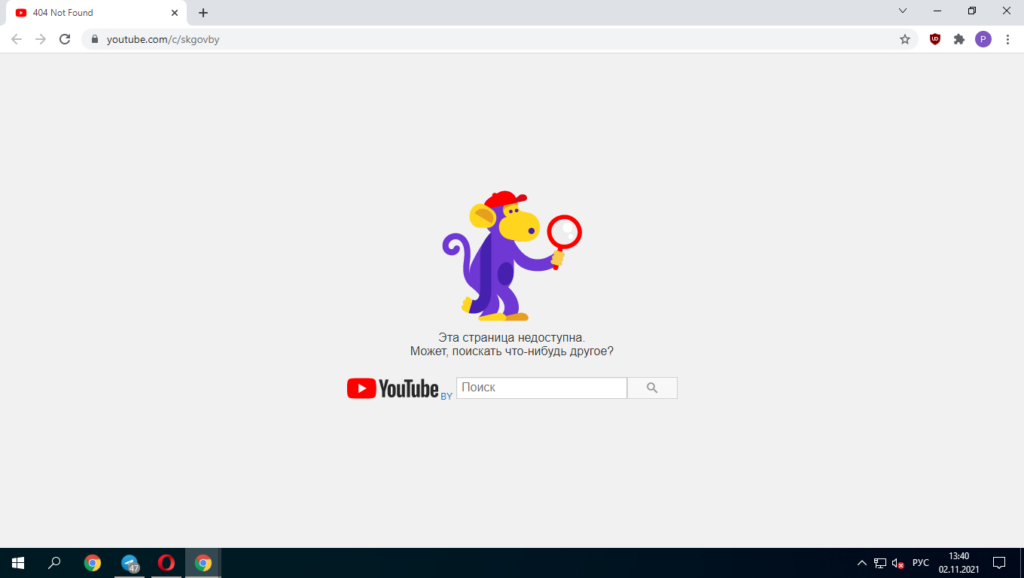
Task: Open a new tab with plus button
Action: pos(203,13)
